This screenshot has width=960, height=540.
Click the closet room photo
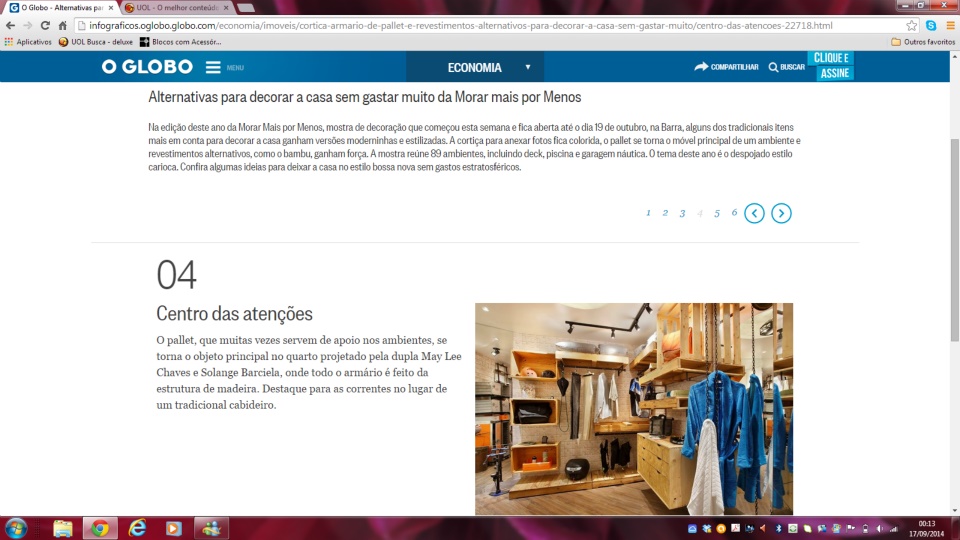pos(633,408)
